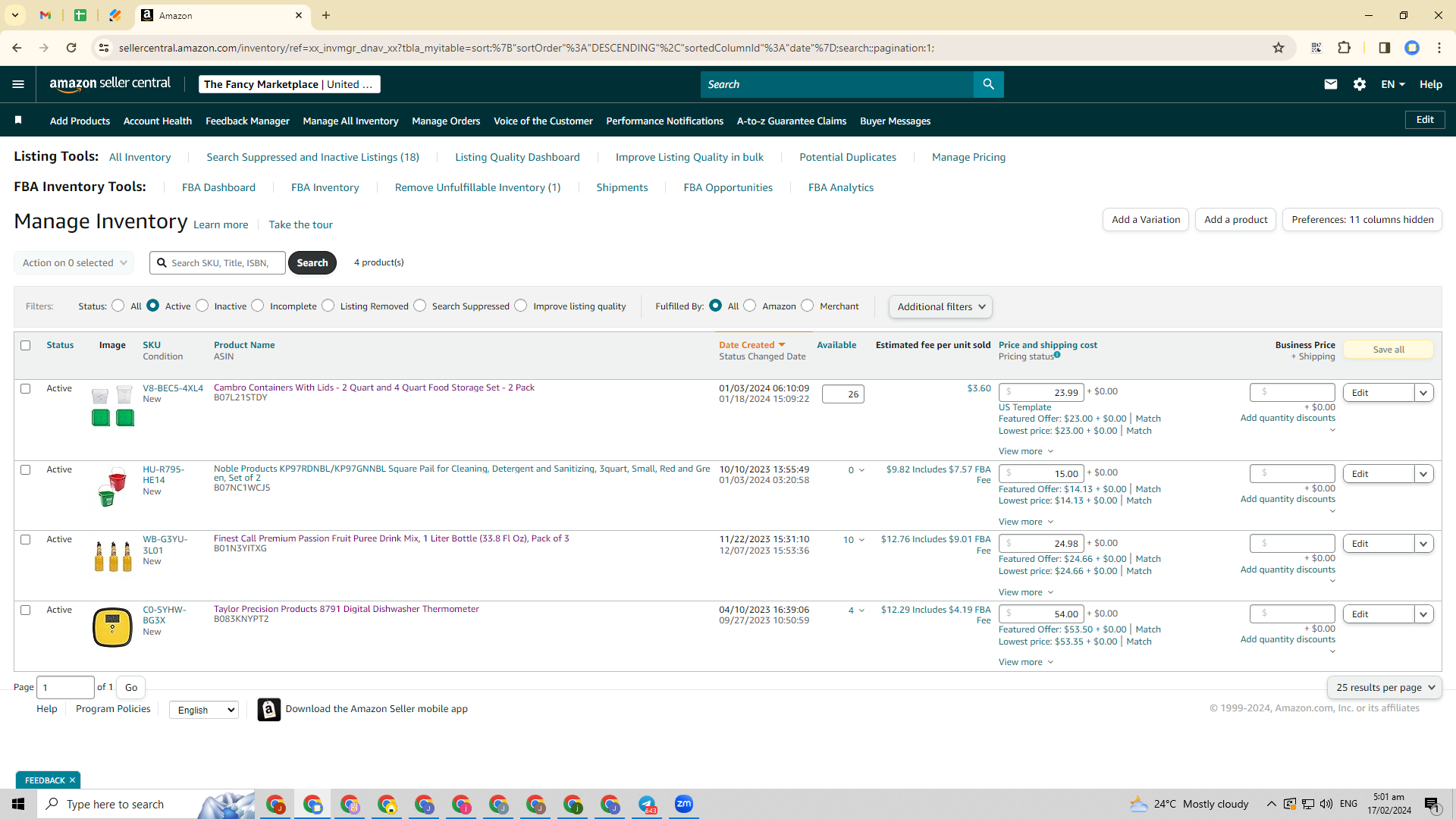This screenshot has height=819, width=1456.
Task: Tick the checkbox for Taylor Thermometer row
Action: pos(25,610)
